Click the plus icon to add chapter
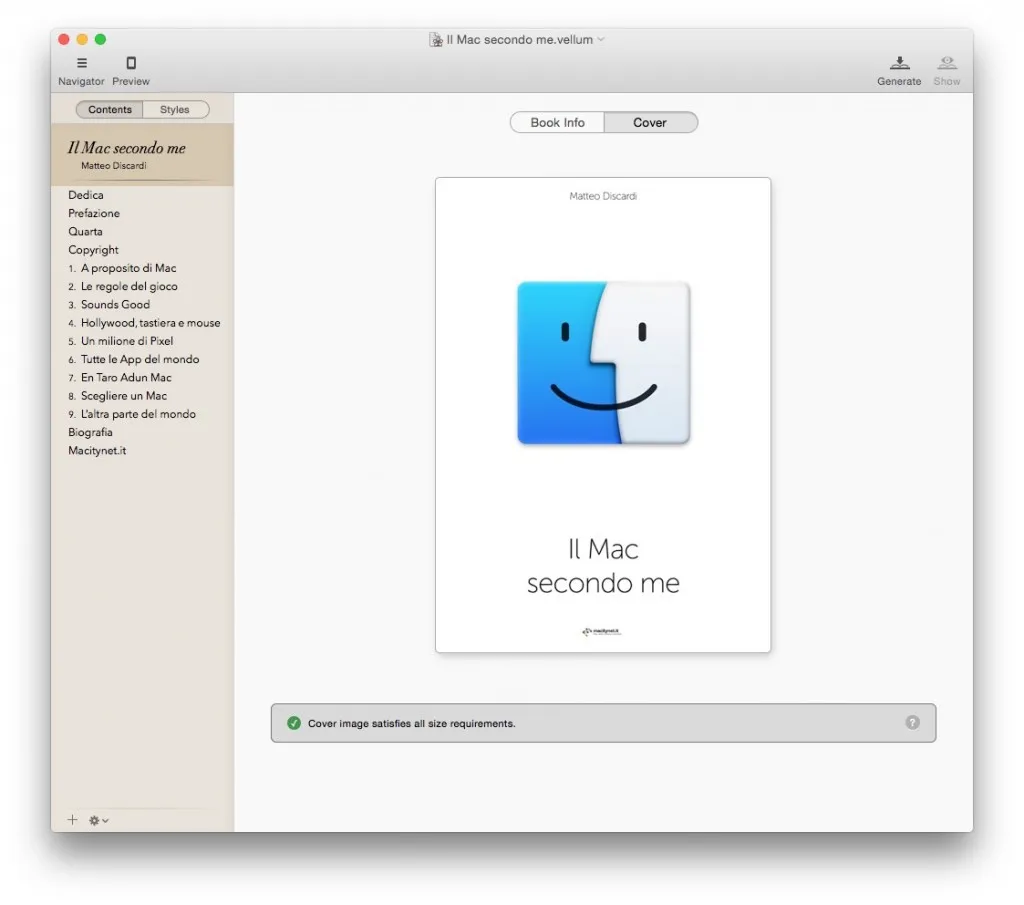 (x=72, y=820)
